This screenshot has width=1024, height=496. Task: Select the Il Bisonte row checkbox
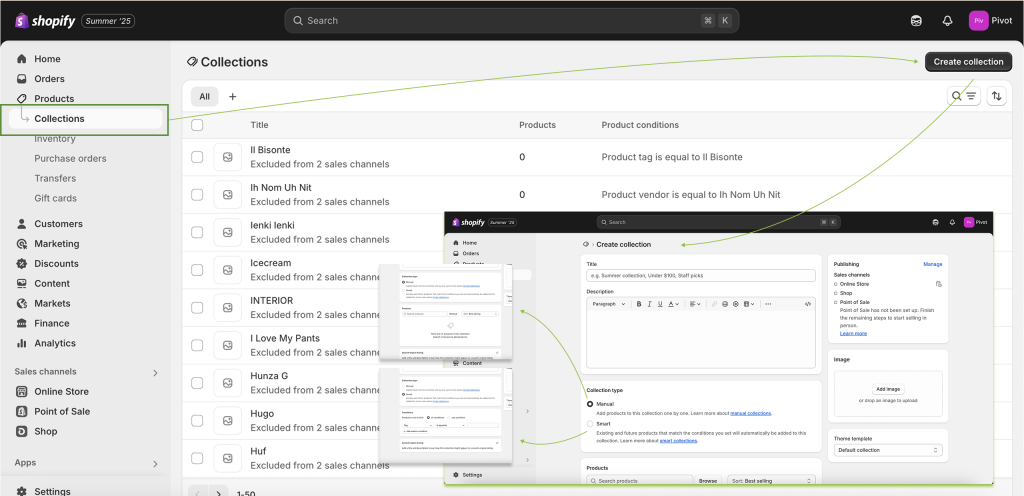point(197,157)
